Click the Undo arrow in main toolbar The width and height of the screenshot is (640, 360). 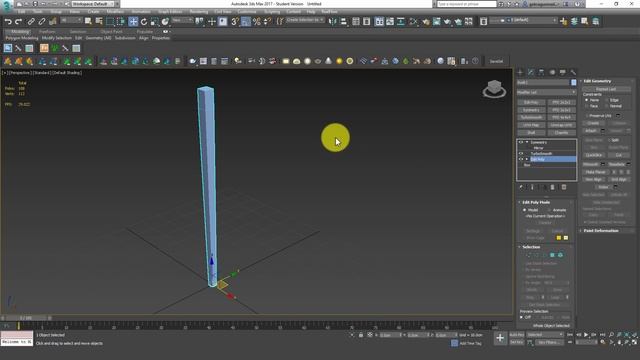8,22
